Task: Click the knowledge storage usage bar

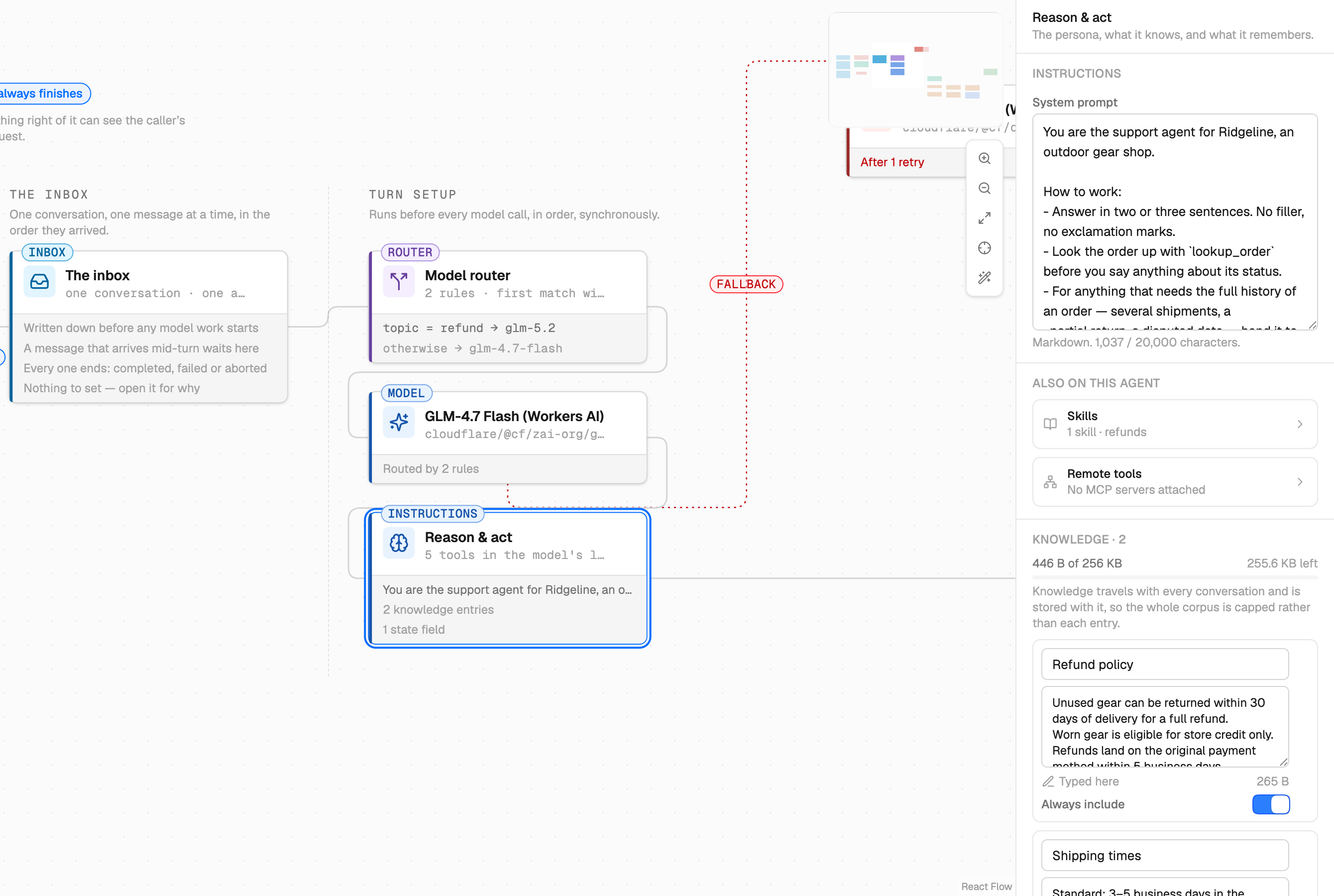Action: click(1175, 578)
